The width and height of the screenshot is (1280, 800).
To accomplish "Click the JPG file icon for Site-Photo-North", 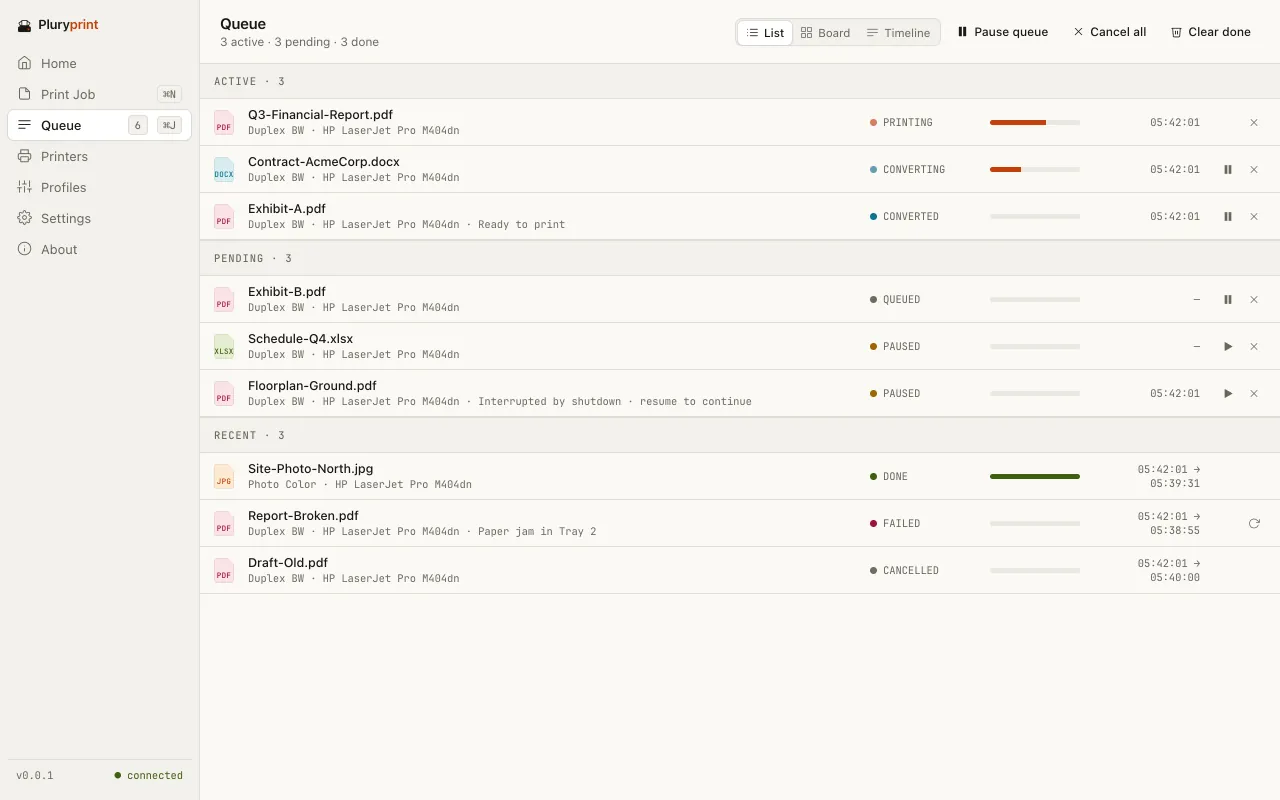I will click(224, 477).
